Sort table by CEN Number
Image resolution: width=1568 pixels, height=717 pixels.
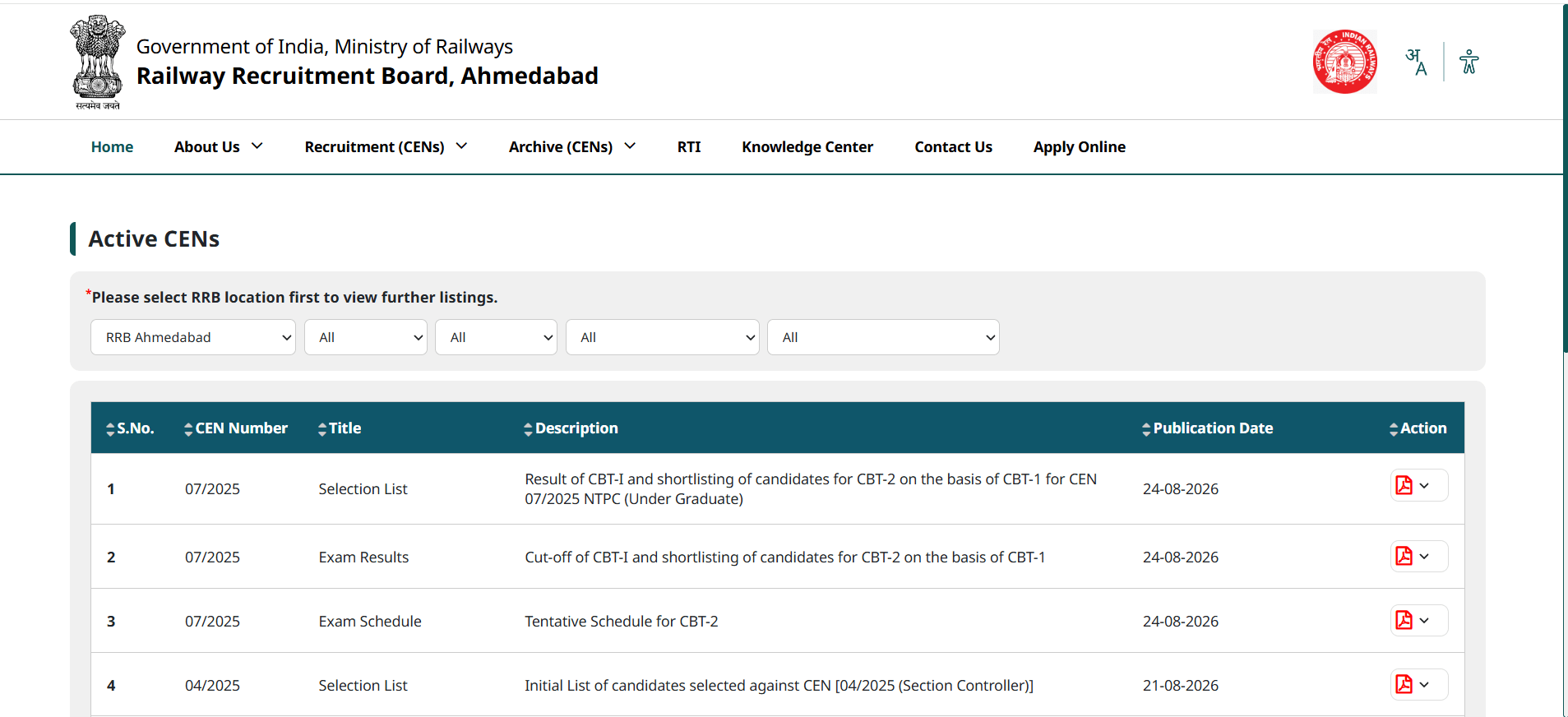(236, 428)
